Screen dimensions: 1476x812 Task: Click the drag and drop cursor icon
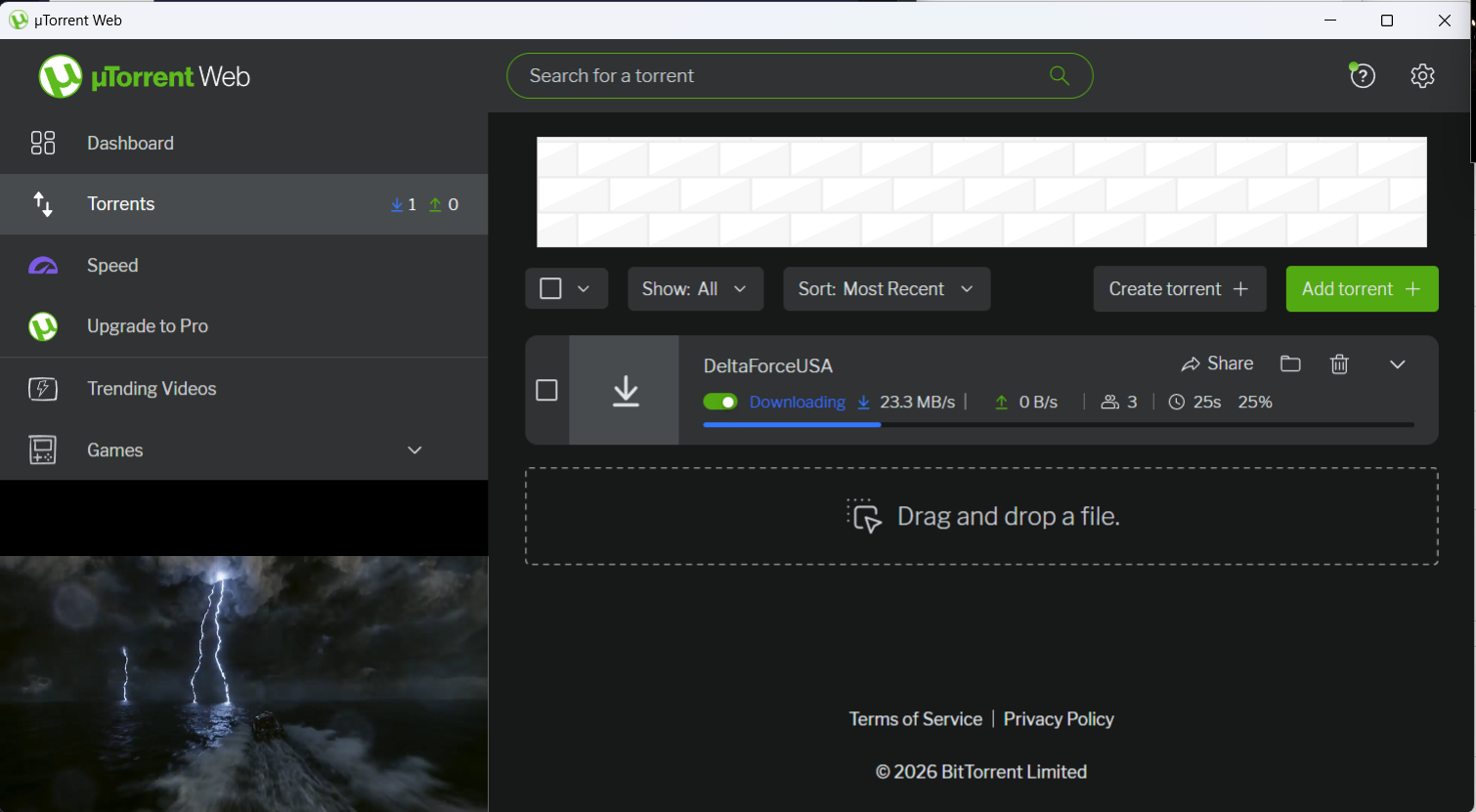[x=864, y=516]
